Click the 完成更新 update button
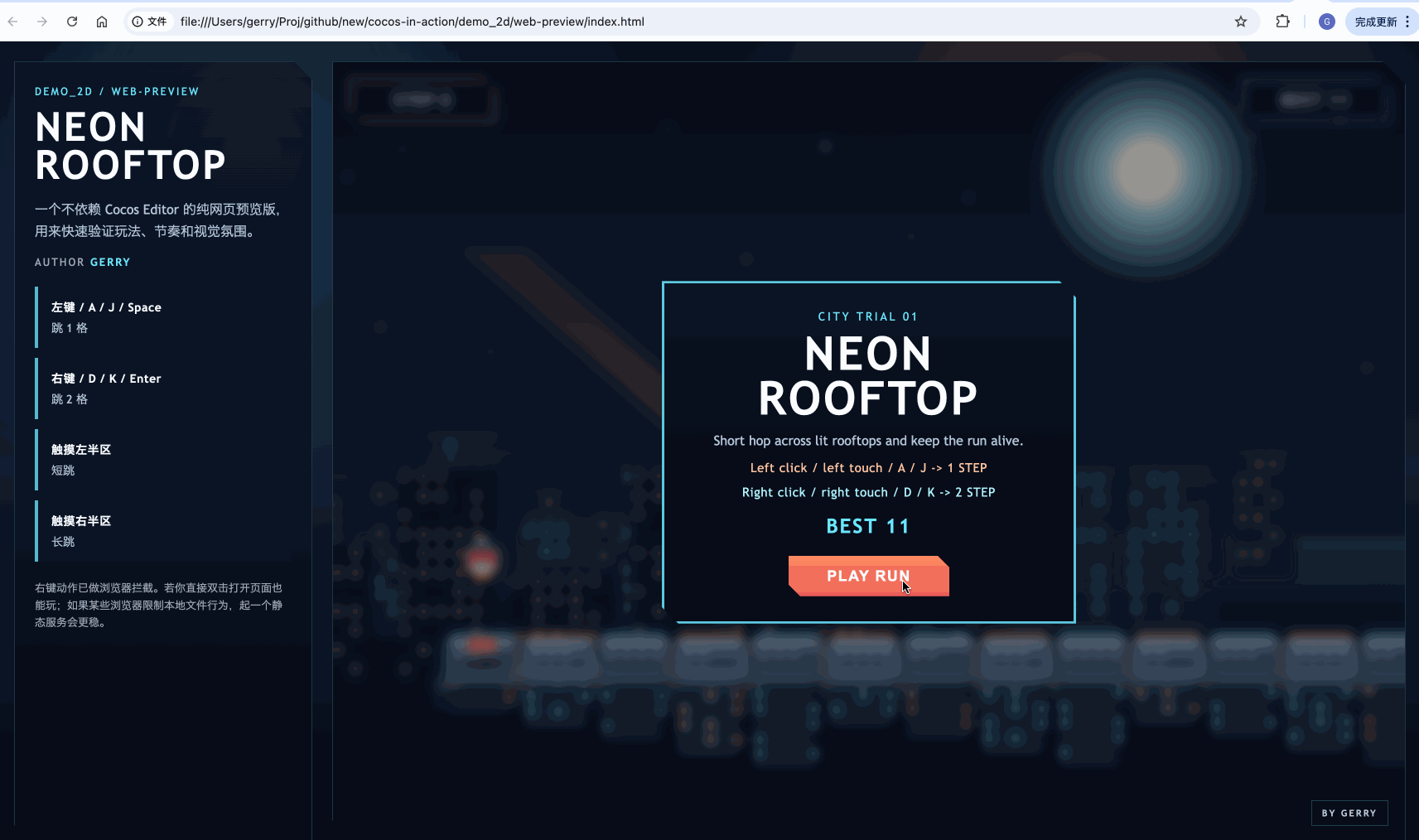The width and height of the screenshot is (1419, 840). click(x=1375, y=22)
